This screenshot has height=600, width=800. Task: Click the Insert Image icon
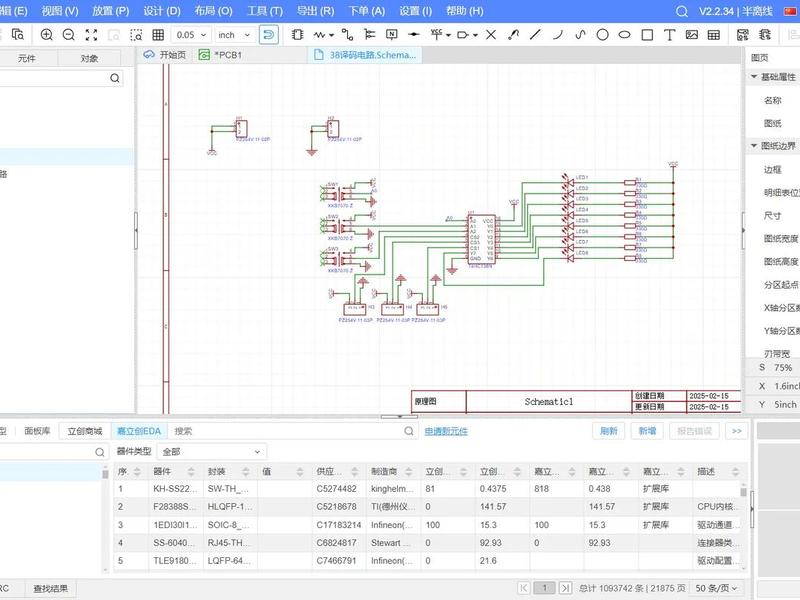click(692, 35)
